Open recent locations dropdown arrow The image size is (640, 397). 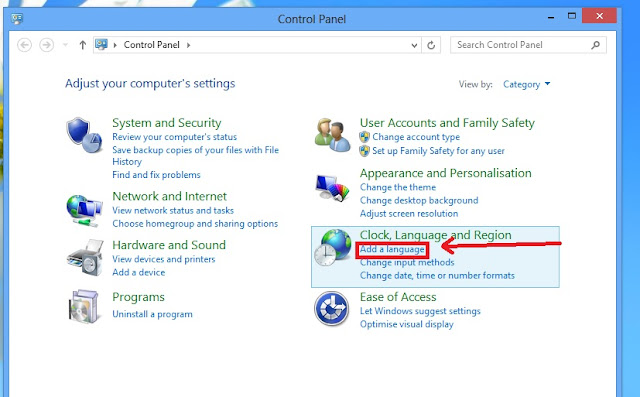coord(65,45)
